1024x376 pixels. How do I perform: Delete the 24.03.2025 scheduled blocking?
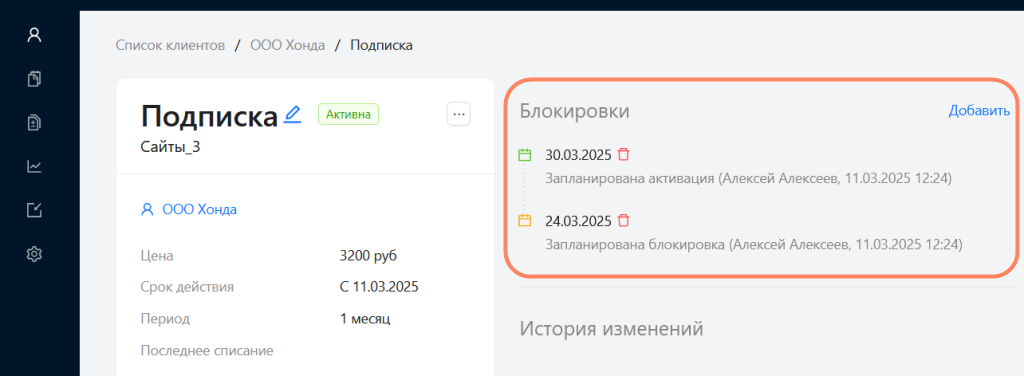[x=624, y=221]
